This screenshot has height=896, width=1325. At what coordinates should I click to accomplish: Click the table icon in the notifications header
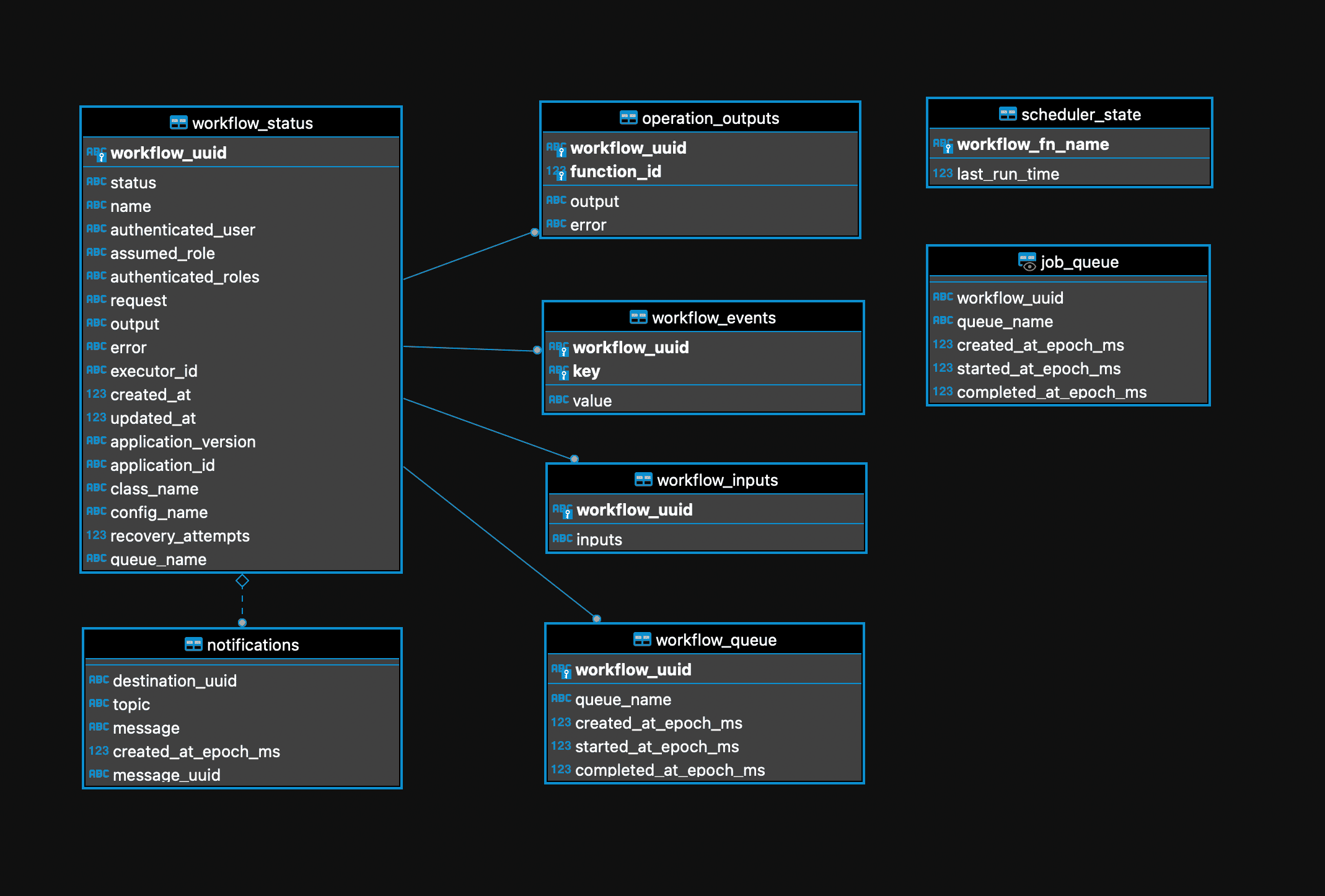193,644
